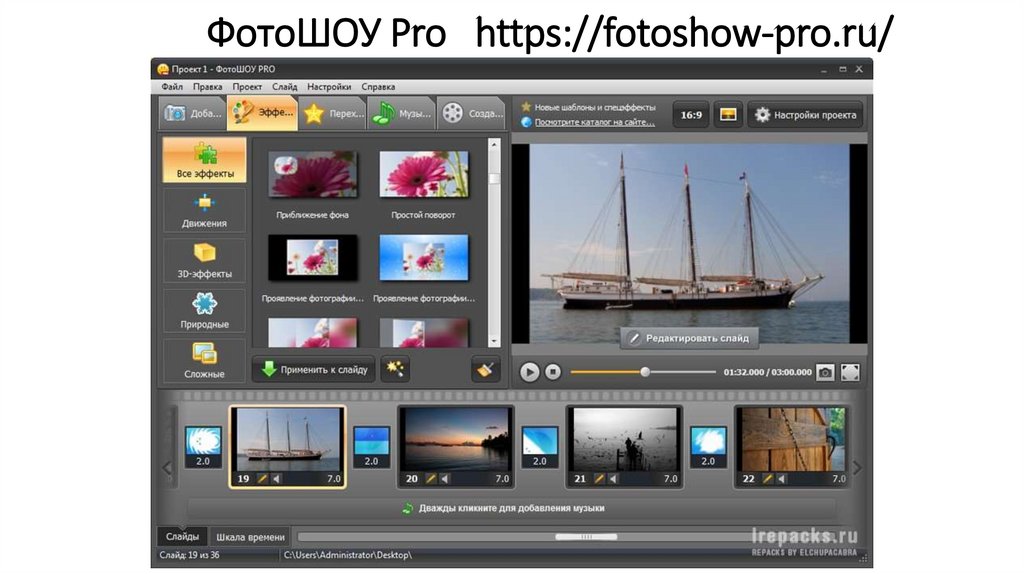Click the Редактировать слайд button
Screen dimensions: 1024x574
click(x=690, y=338)
